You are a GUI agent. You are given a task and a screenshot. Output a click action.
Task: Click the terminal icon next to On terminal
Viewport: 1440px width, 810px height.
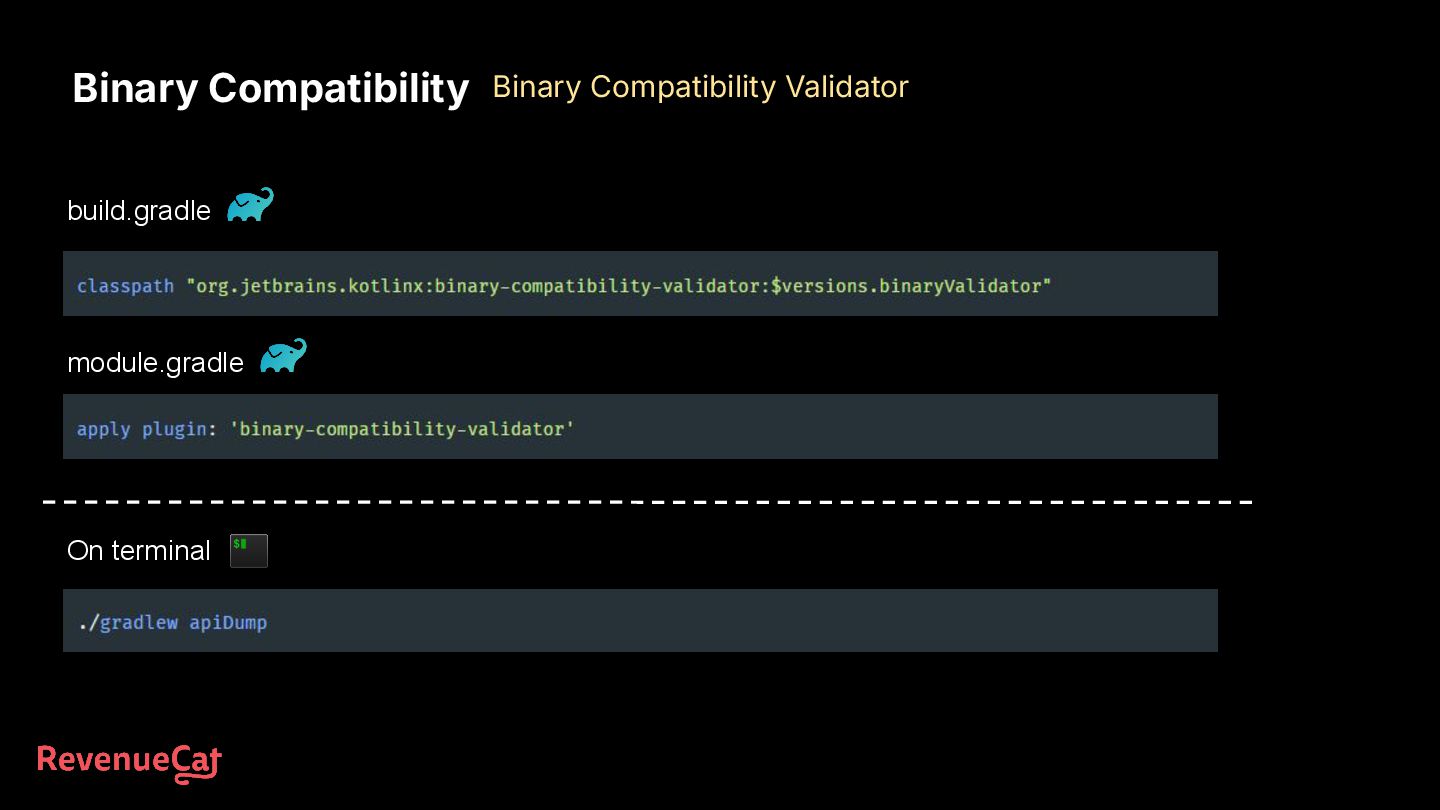[x=249, y=551]
